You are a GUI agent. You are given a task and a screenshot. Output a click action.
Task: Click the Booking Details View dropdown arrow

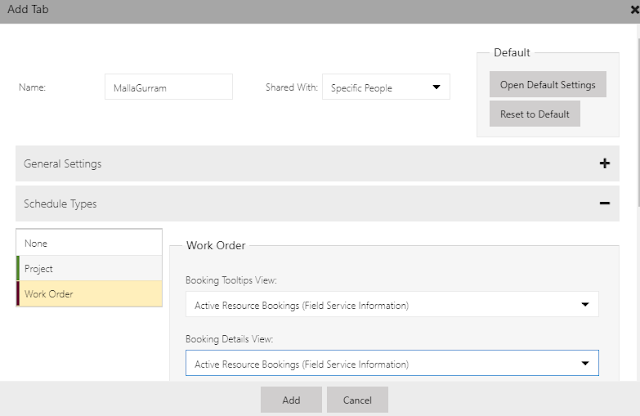(x=584, y=363)
